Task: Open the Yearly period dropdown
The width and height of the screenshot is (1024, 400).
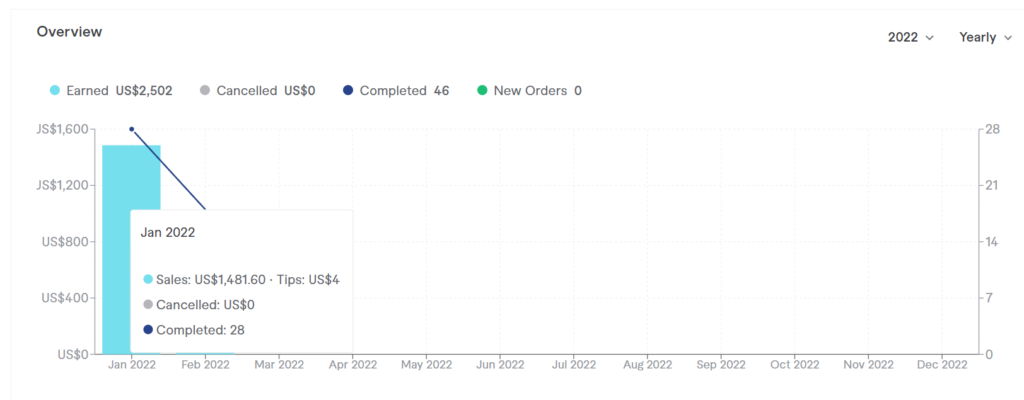Action: (984, 37)
